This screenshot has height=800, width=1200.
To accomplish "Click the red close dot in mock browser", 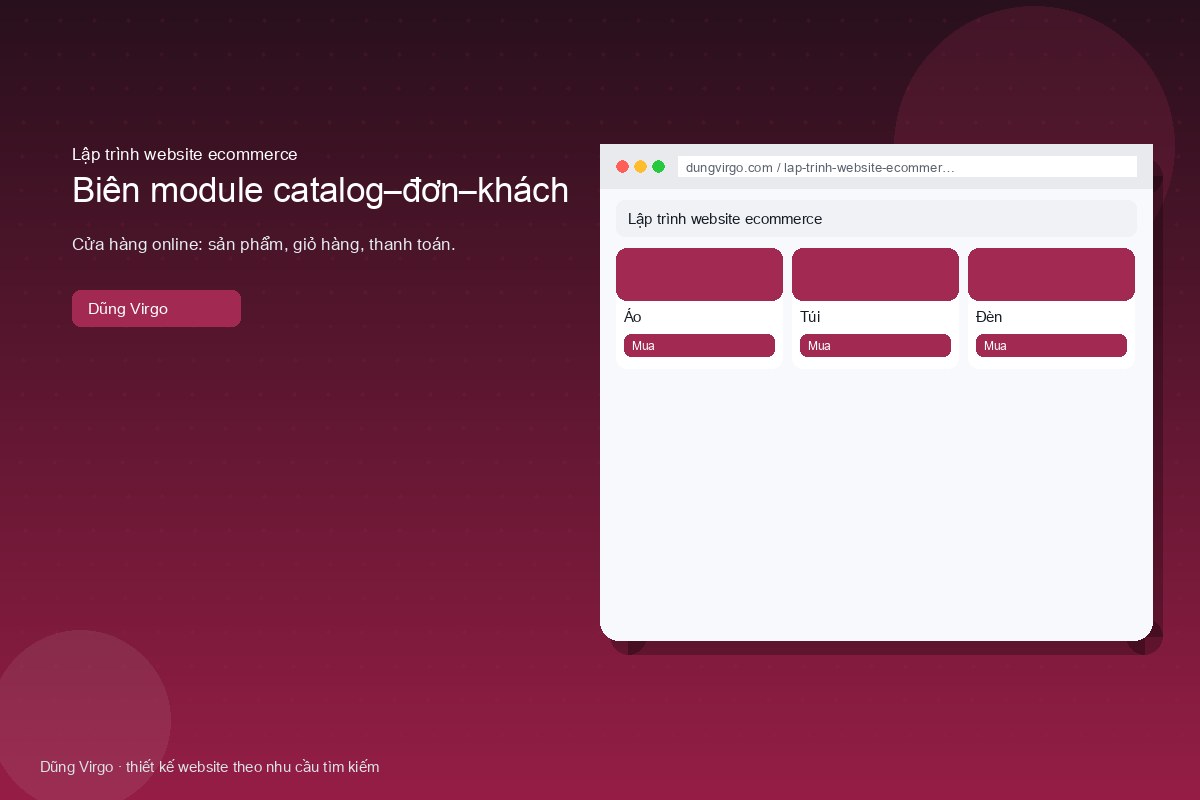I will (622, 167).
